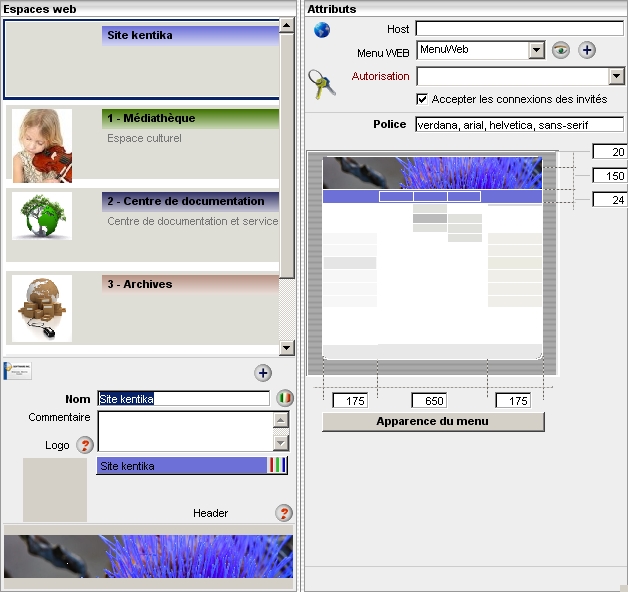Click the top margin field showing 20

pyautogui.click(x=610, y=152)
